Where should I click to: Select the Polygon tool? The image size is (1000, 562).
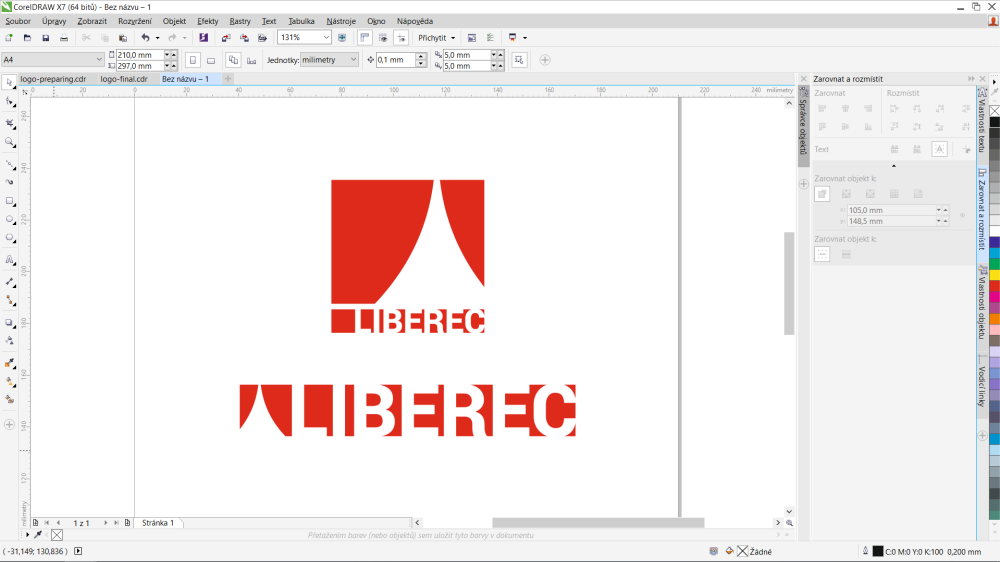(9, 238)
